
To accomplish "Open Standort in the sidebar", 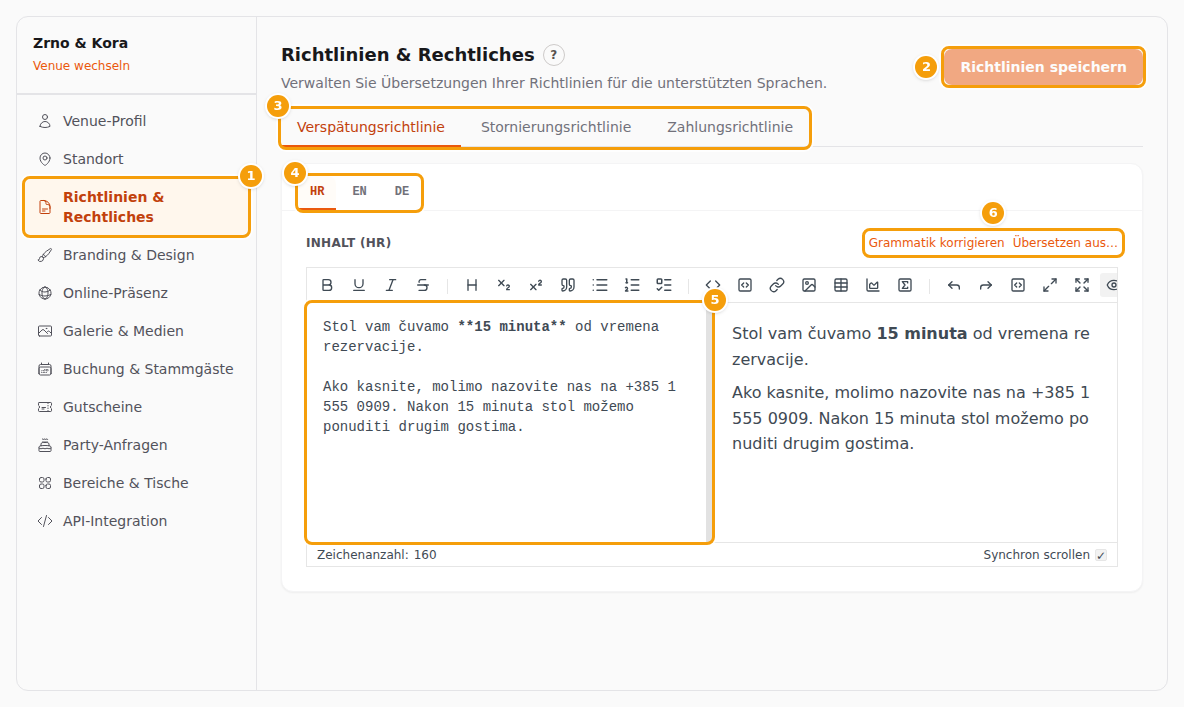I will click(x=136, y=159).
